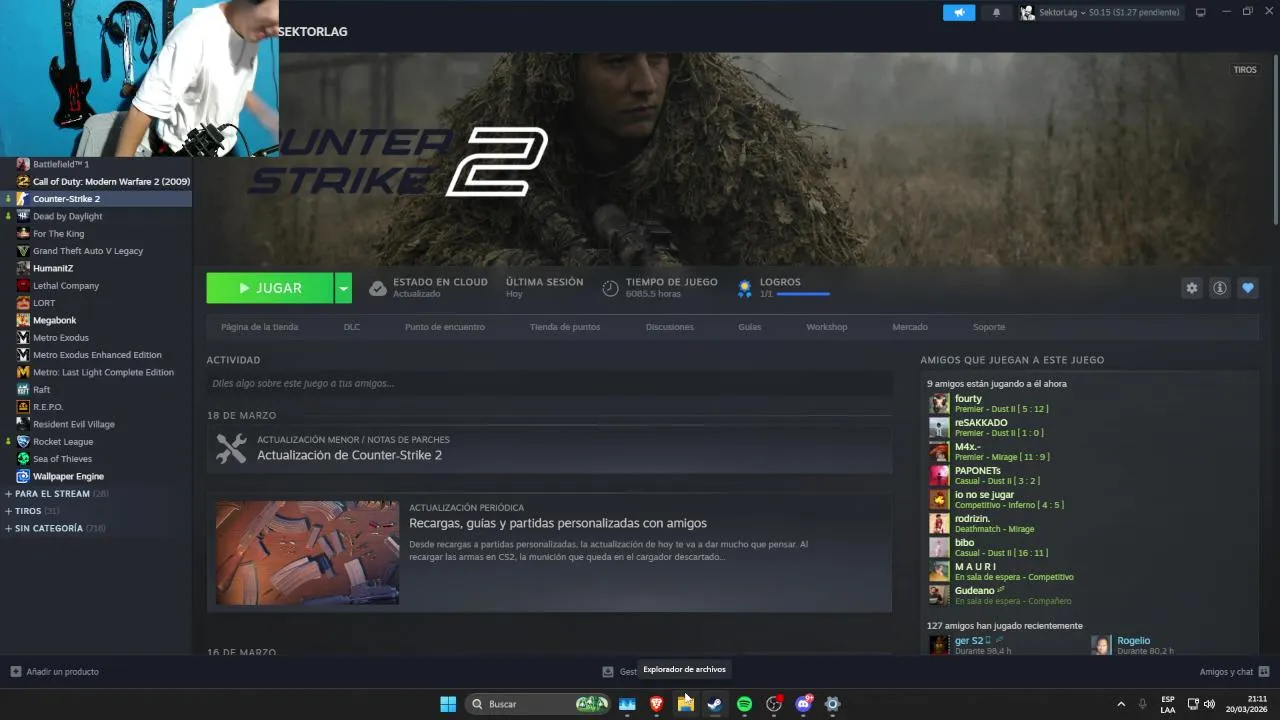
Task: Open friend PAPONETs entry
Action: 978,470
